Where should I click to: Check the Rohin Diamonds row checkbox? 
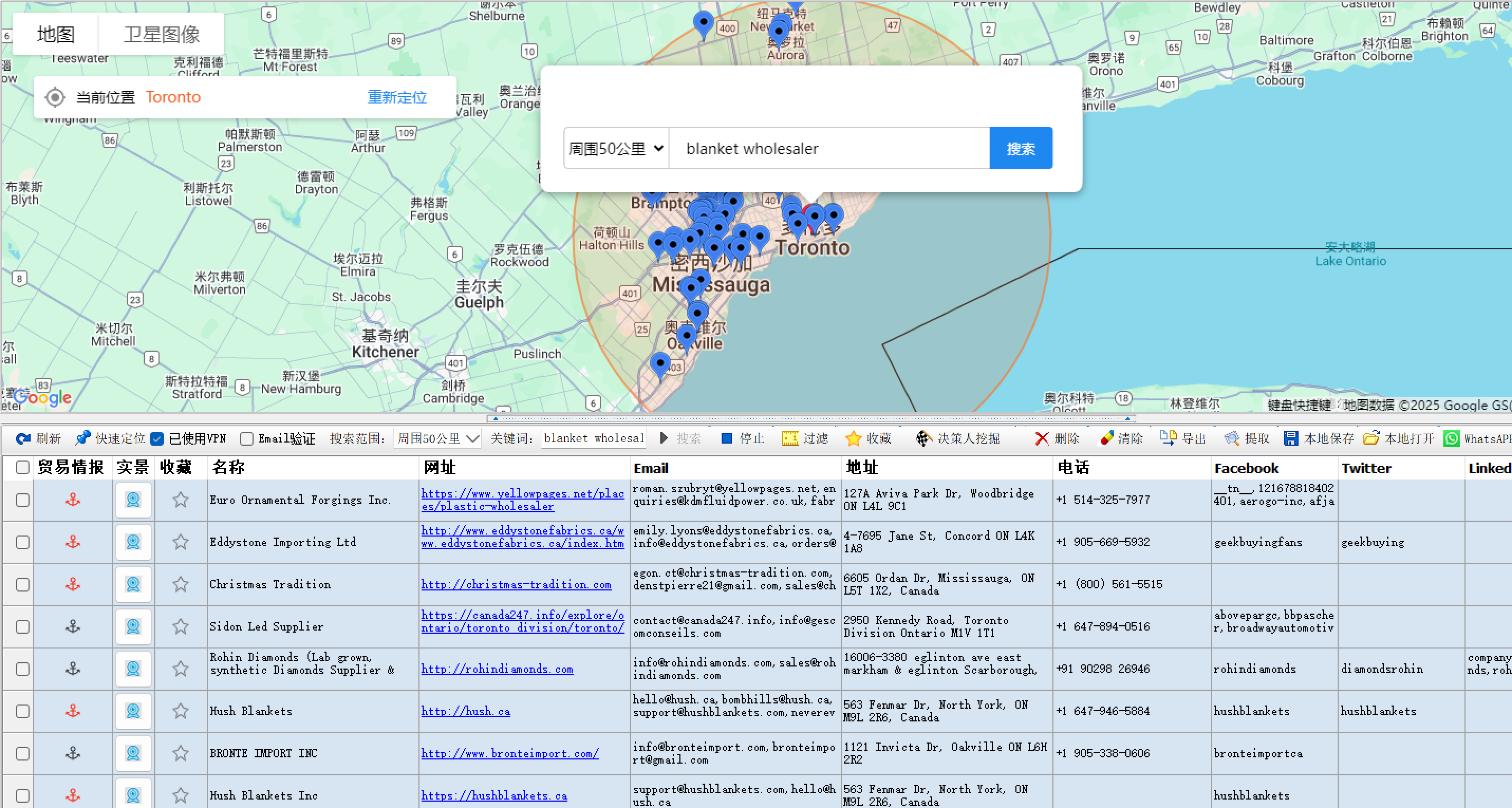pos(22,669)
